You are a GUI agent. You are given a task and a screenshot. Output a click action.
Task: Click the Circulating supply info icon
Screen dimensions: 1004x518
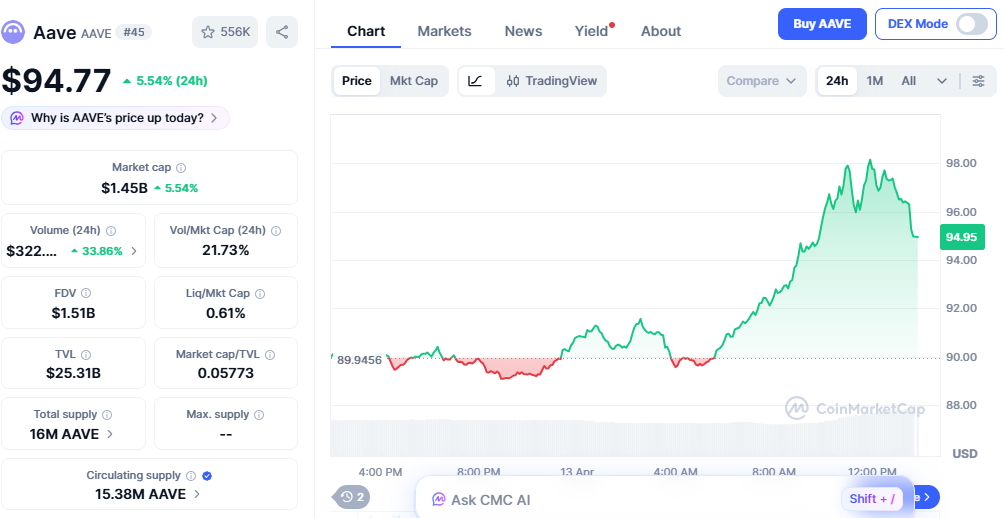[191, 476]
